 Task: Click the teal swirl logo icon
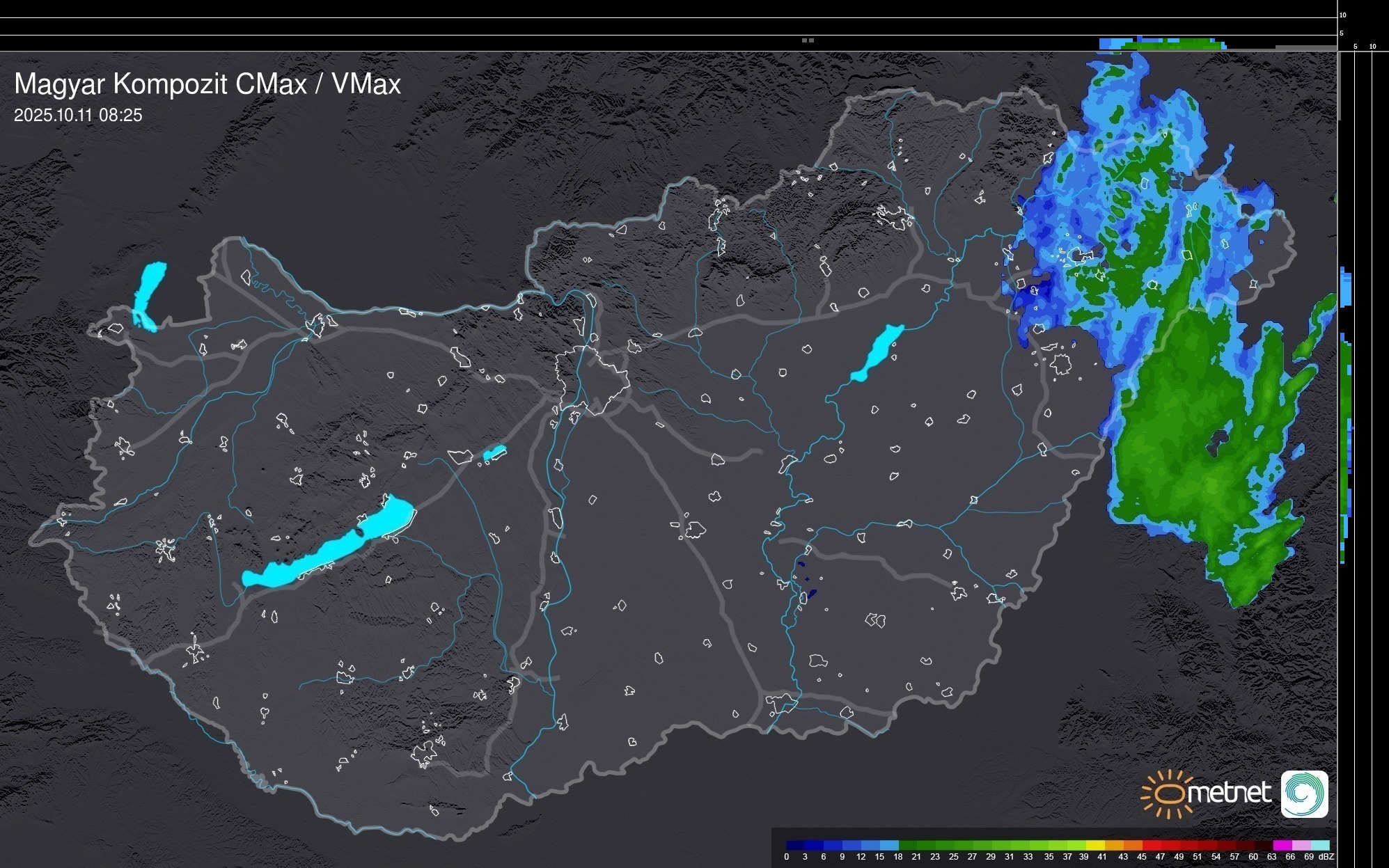1304,794
